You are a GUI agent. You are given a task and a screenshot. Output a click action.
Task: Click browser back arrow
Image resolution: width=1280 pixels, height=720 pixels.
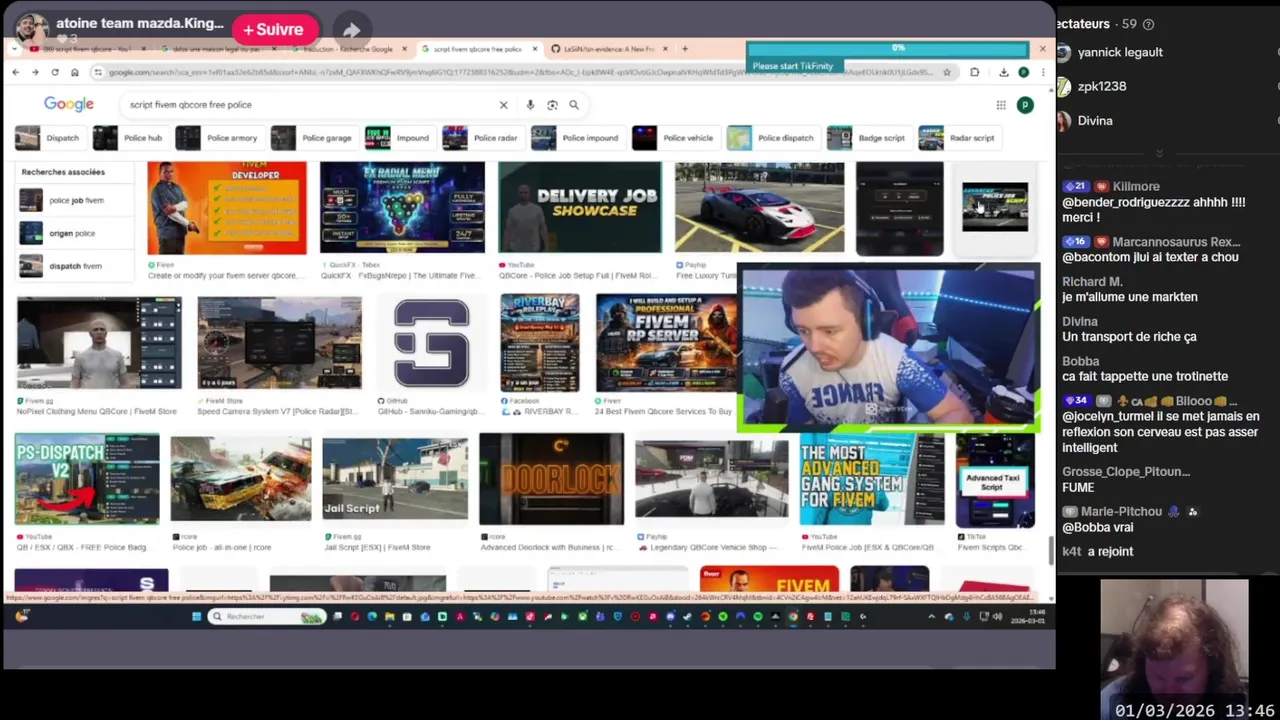[x=15, y=72]
